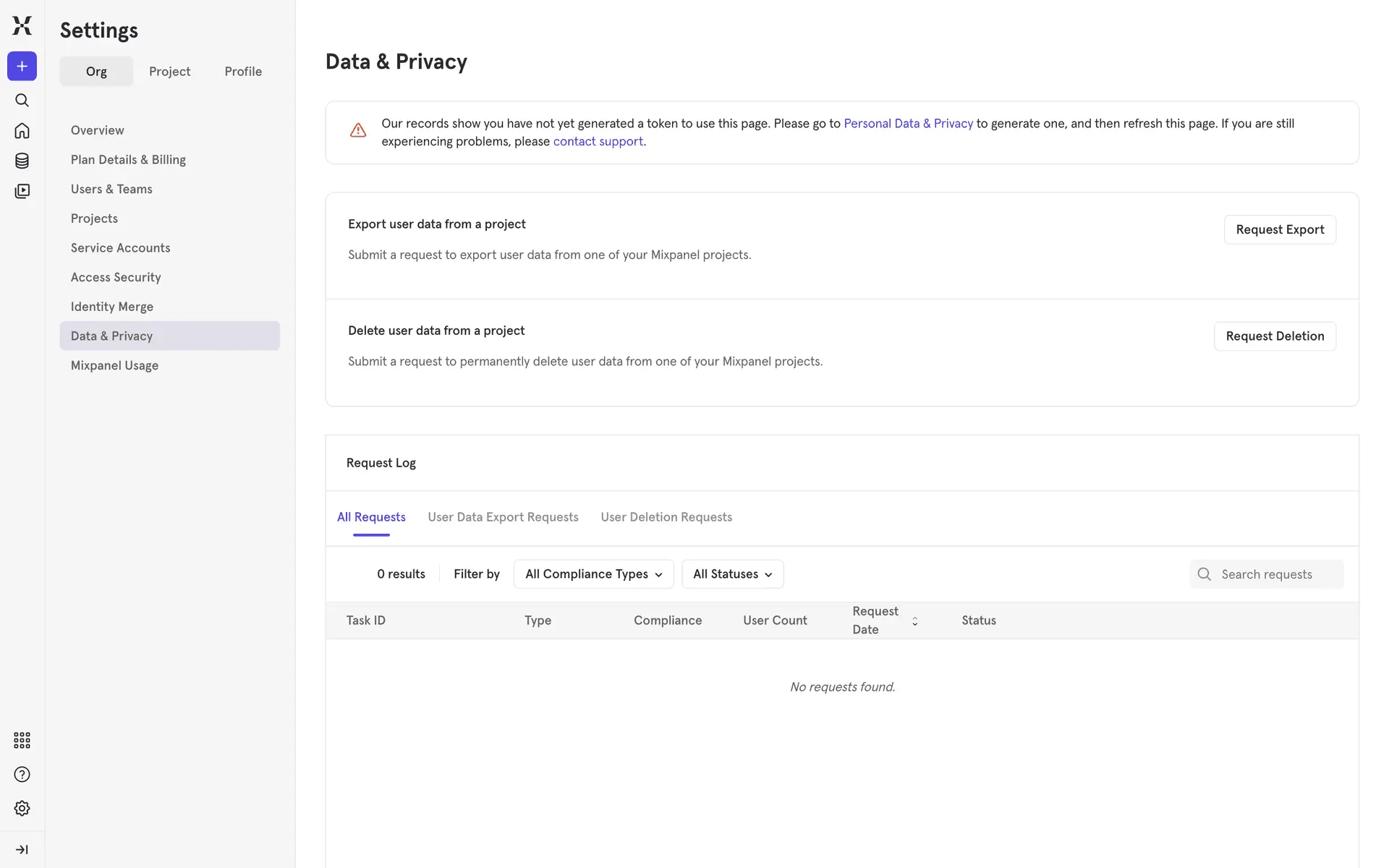
Task: Sort by Request Date column arrows
Action: point(914,621)
